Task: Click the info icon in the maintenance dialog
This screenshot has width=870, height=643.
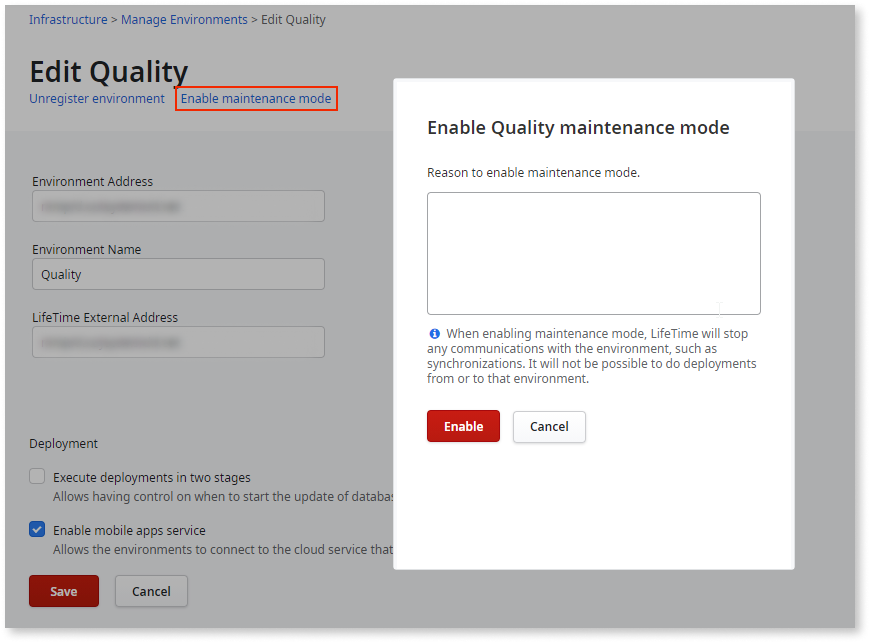Action: [x=434, y=334]
